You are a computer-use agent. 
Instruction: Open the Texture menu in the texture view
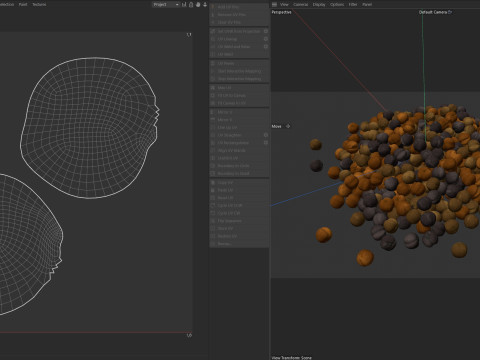pos(39,4)
